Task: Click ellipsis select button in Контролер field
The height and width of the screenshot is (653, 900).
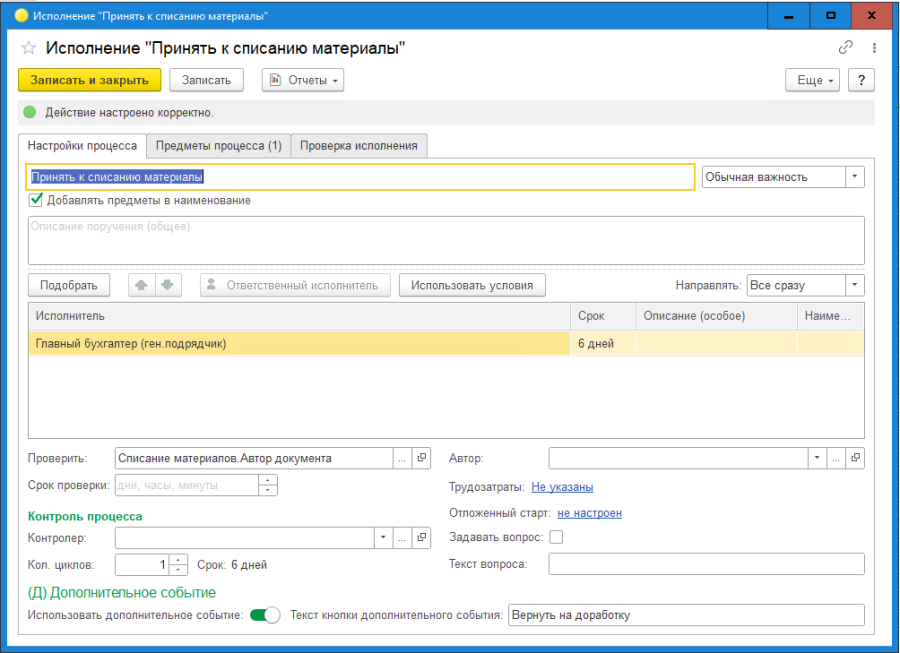Action: 402,537
